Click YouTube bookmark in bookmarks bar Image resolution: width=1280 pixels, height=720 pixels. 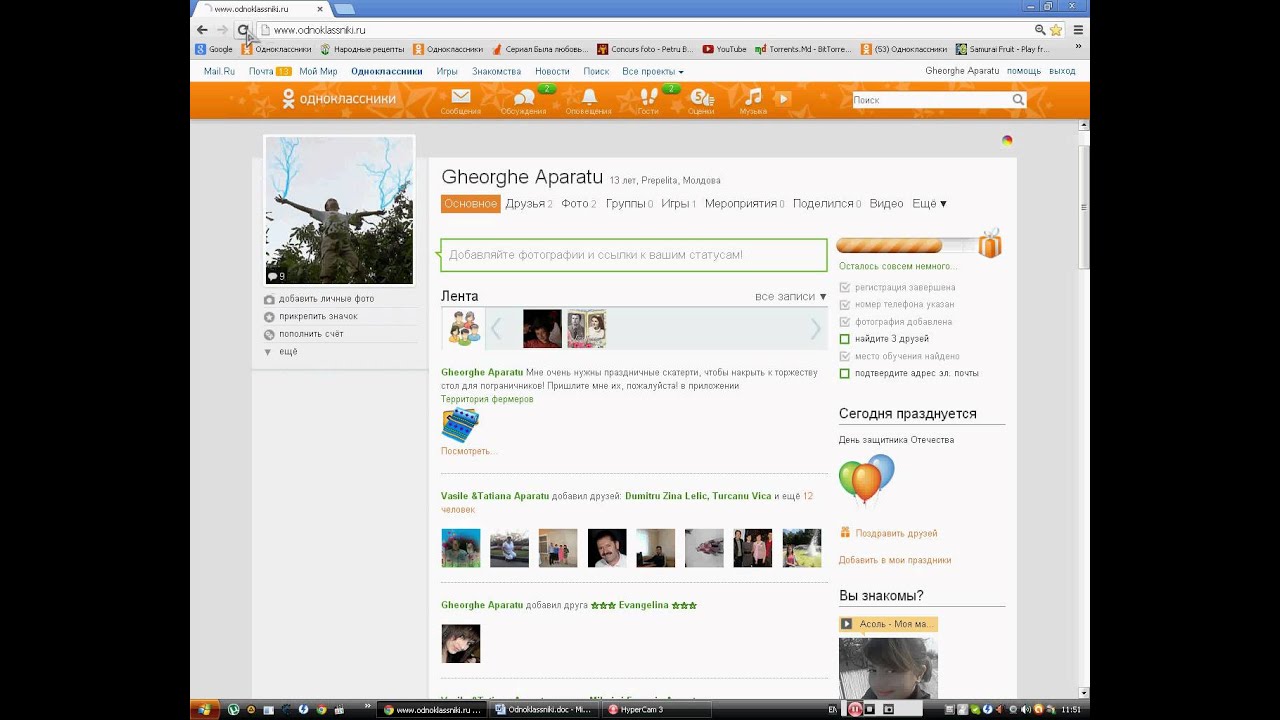point(724,49)
